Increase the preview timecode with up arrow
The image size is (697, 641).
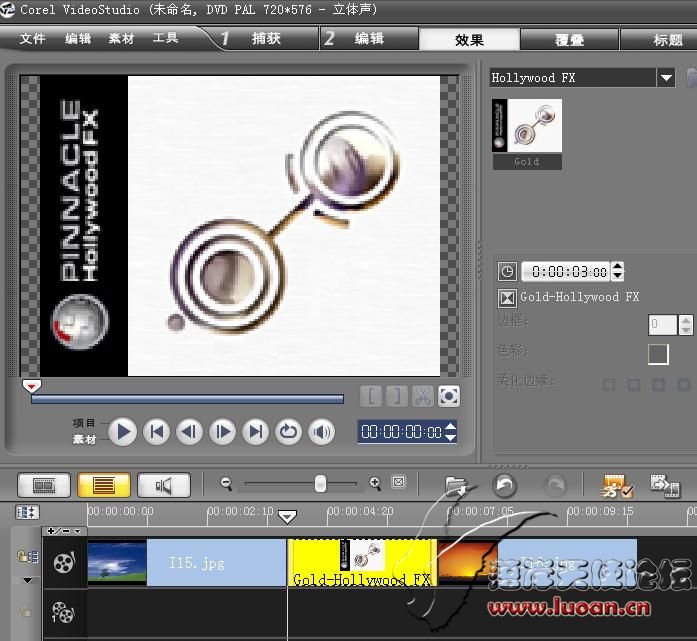pyautogui.click(x=450, y=427)
